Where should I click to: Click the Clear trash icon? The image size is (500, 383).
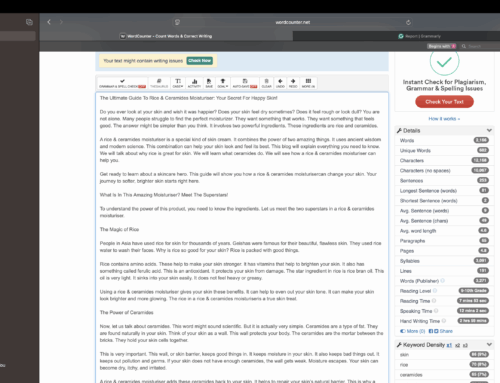tap(266, 83)
